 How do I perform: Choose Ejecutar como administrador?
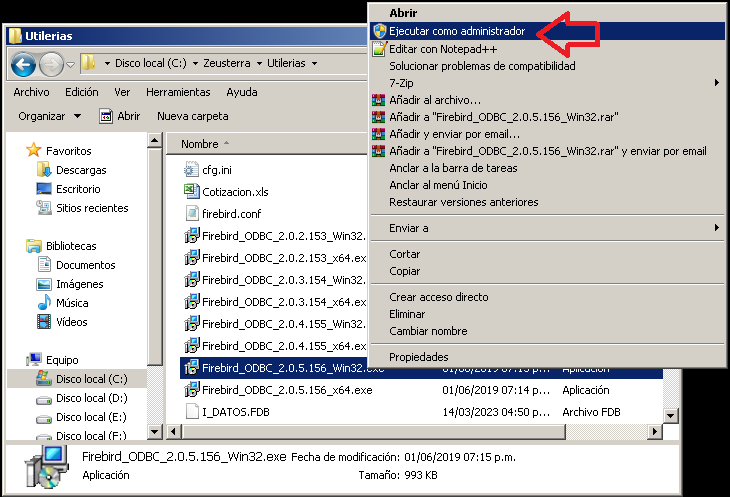pyautogui.click(x=456, y=32)
